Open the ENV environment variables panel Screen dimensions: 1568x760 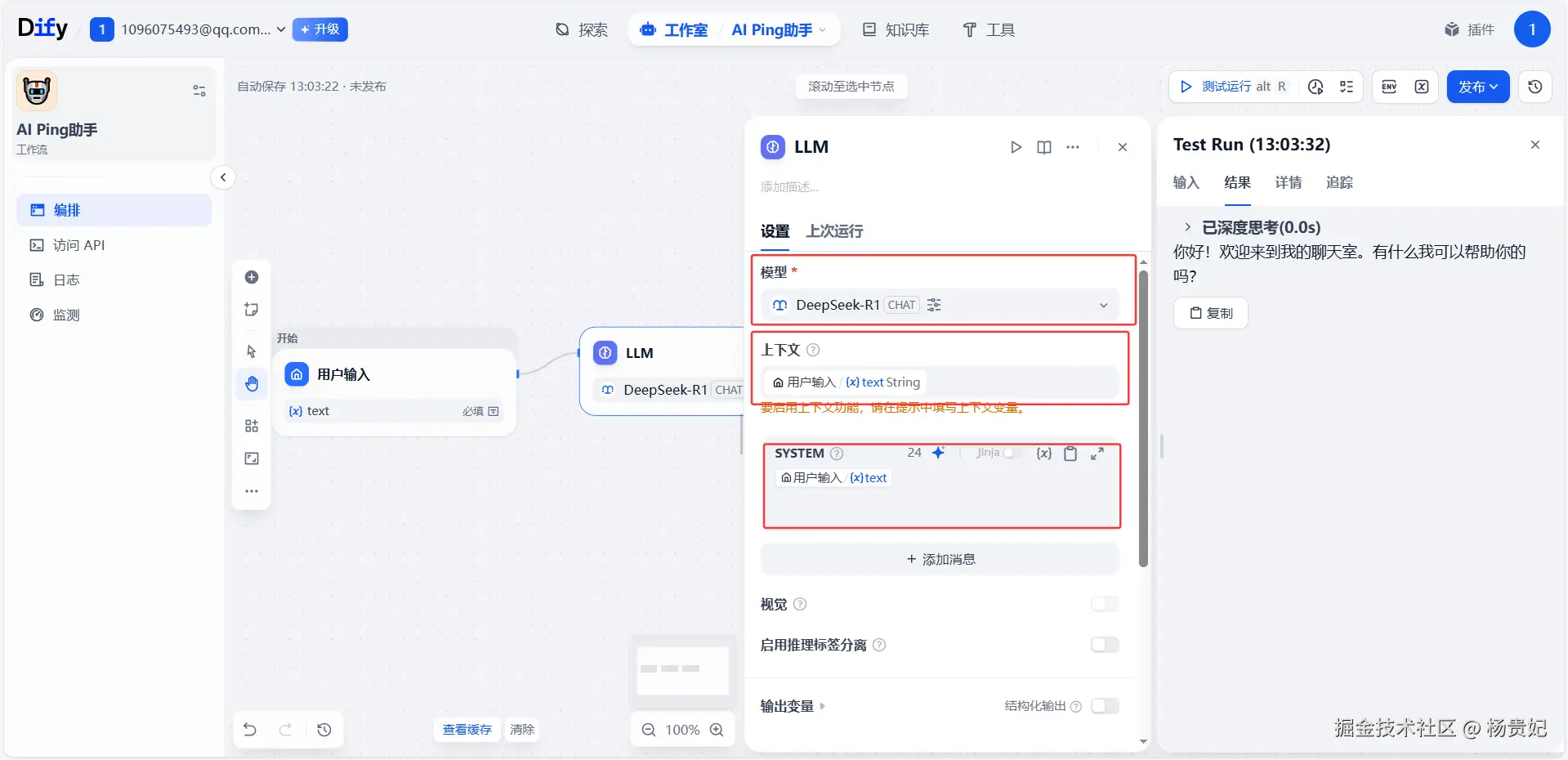pyautogui.click(x=1389, y=87)
